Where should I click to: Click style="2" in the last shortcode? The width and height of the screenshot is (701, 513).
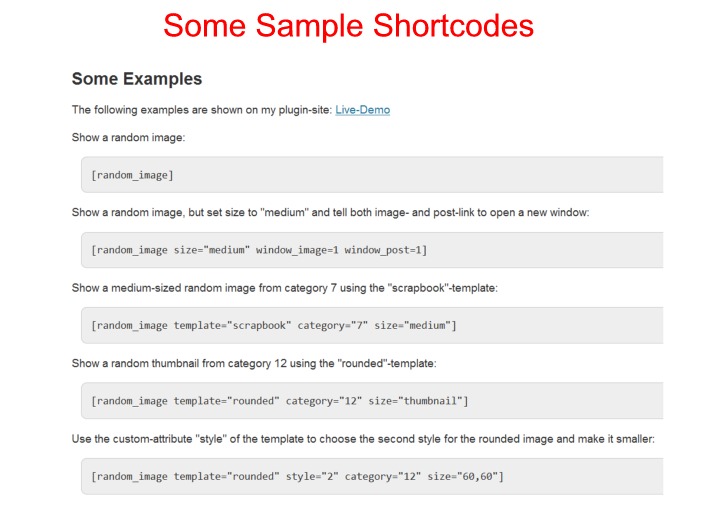312,476
